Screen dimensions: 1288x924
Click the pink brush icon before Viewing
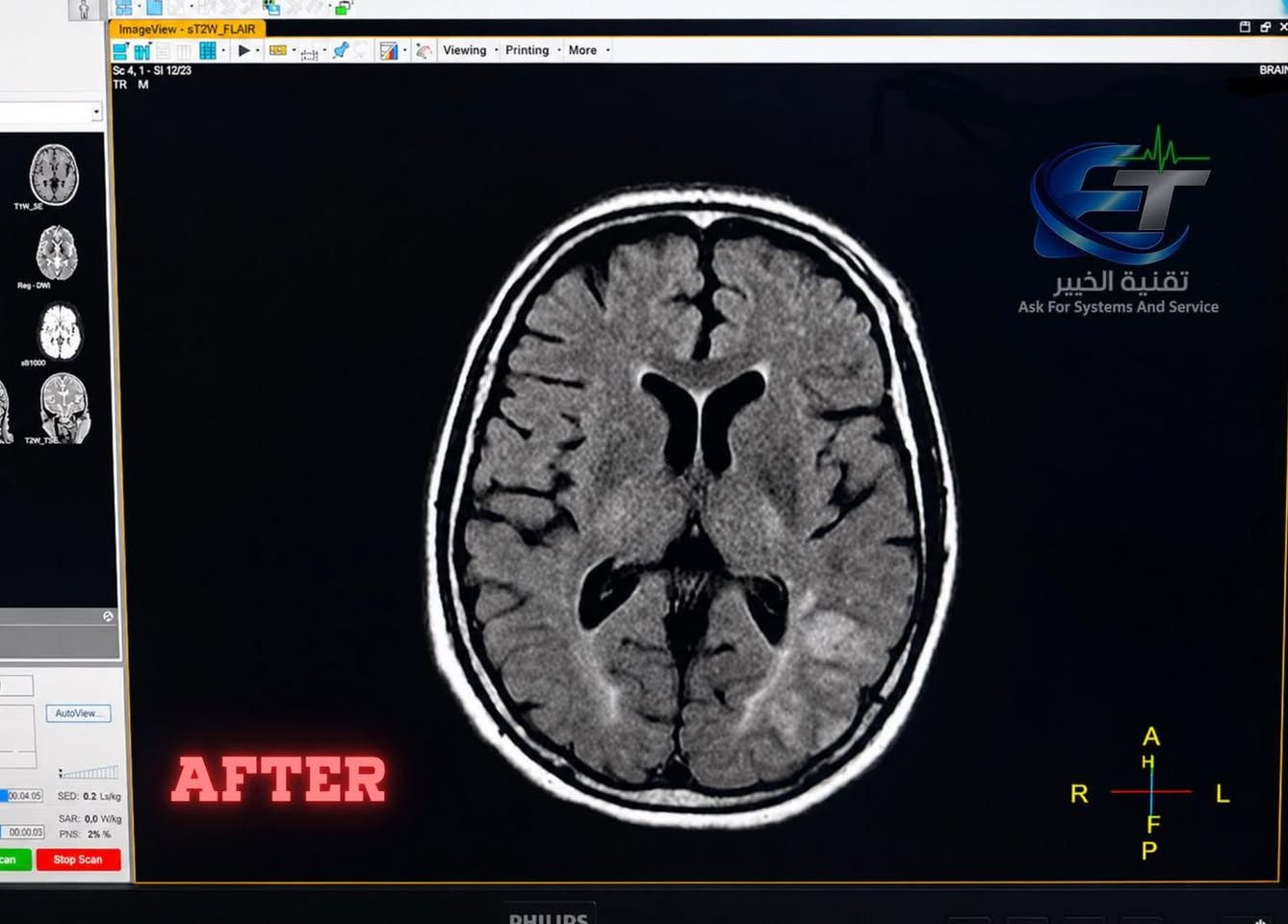click(424, 51)
